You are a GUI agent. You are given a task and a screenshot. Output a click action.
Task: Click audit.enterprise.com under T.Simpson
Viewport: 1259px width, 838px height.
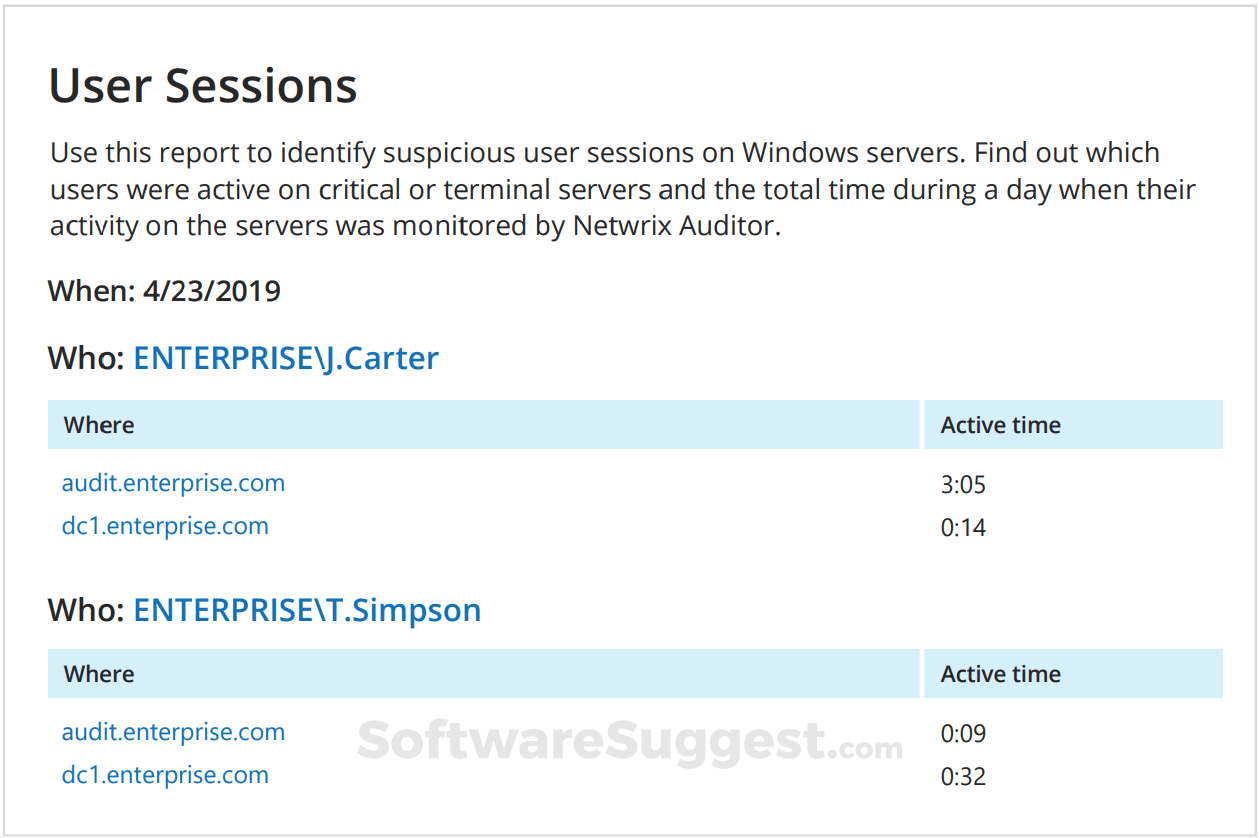point(173,732)
